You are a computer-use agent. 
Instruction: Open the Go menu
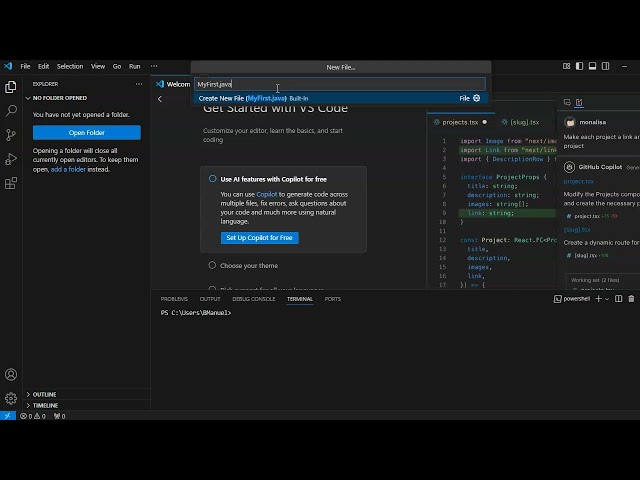coord(117,66)
